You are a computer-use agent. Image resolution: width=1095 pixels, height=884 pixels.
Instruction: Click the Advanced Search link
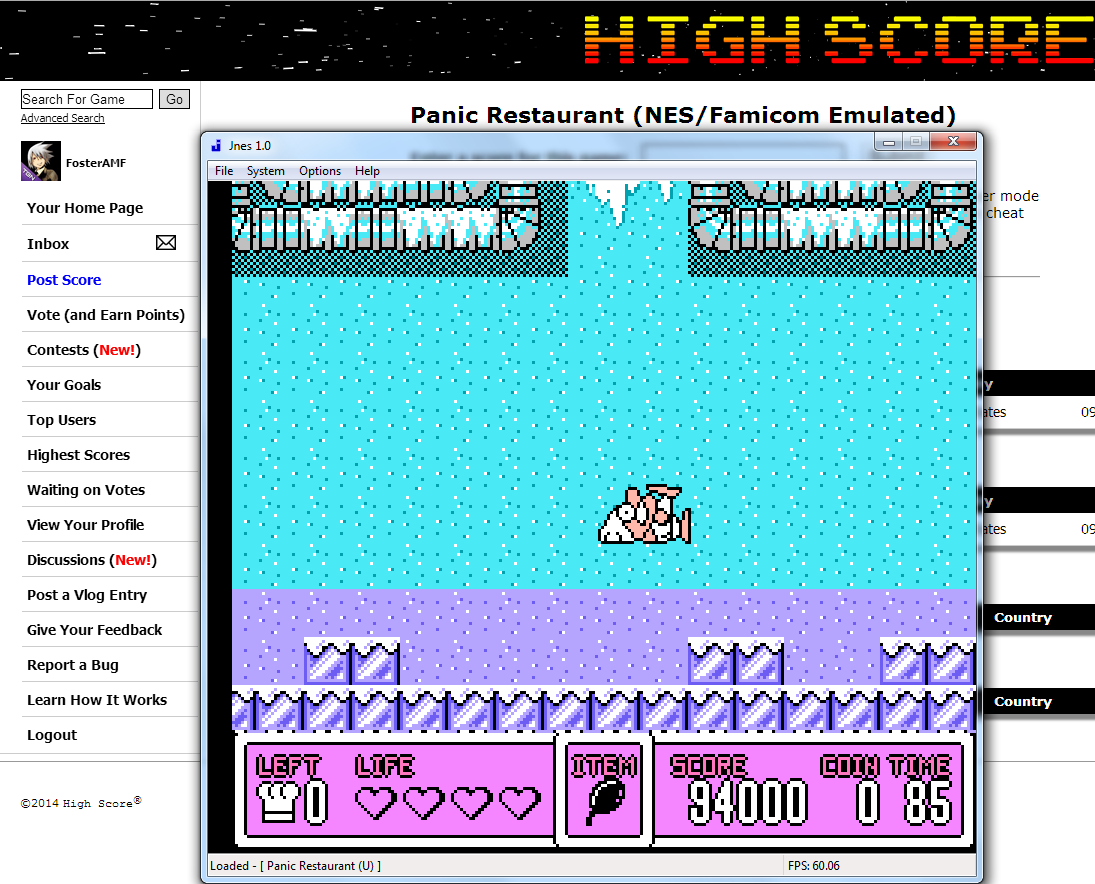(63, 118)
